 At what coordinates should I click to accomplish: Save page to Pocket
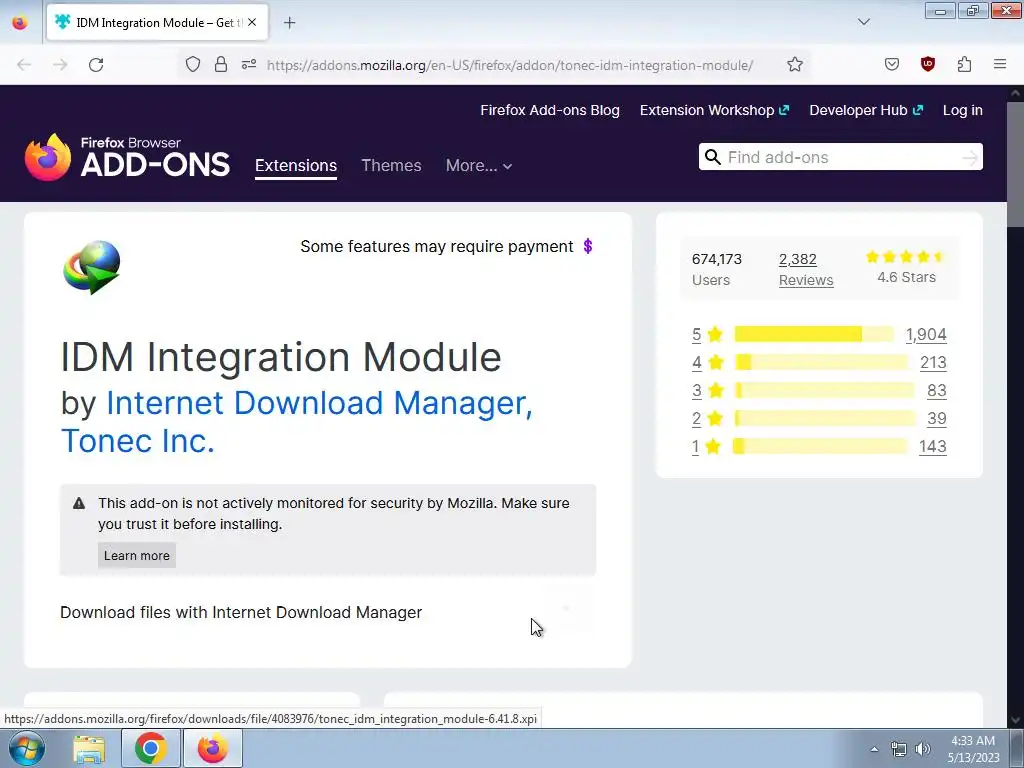892,64
